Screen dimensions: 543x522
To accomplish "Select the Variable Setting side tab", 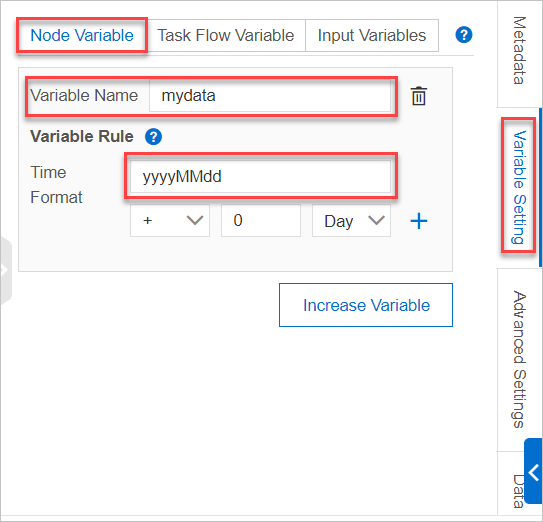I will coord(519,187).
